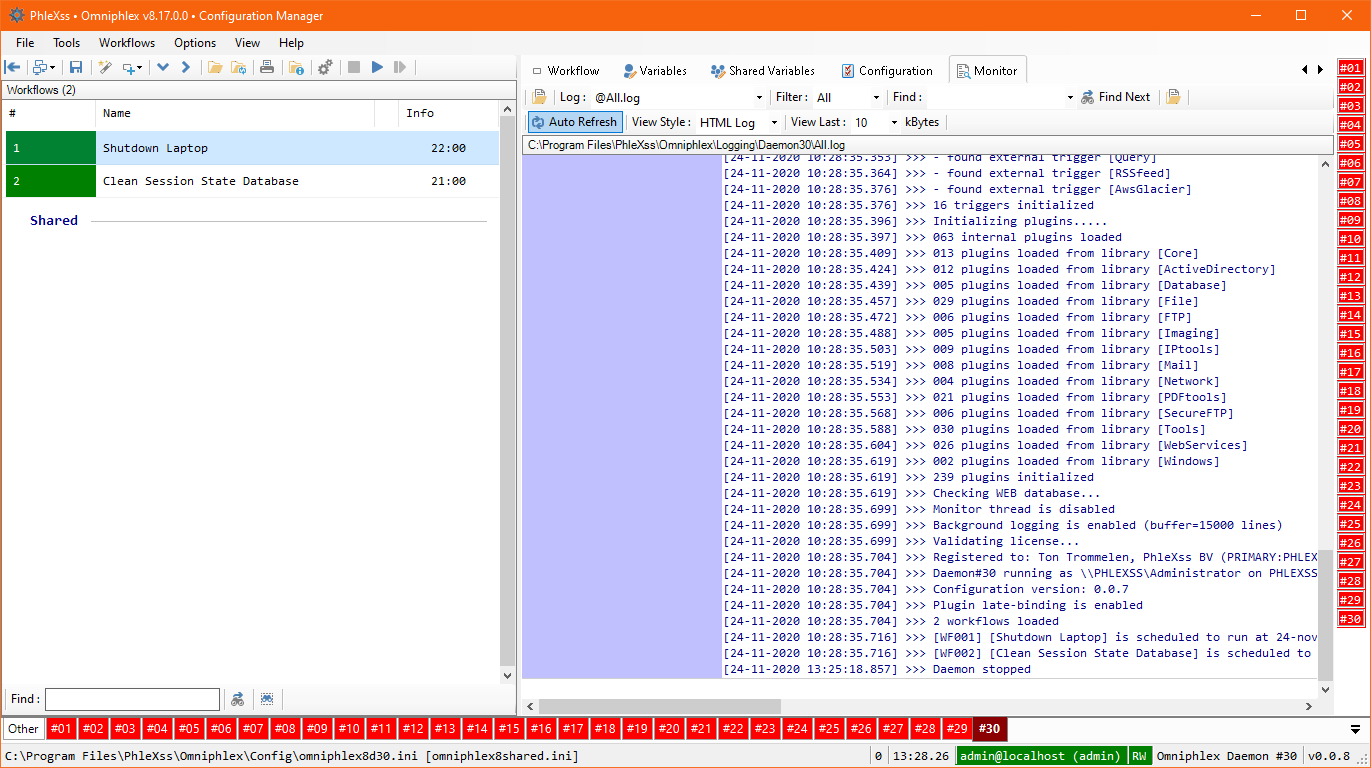Viewport: 1371px width, 768px height.
Task: Click the Save disk icon
Action: [76, 67]
